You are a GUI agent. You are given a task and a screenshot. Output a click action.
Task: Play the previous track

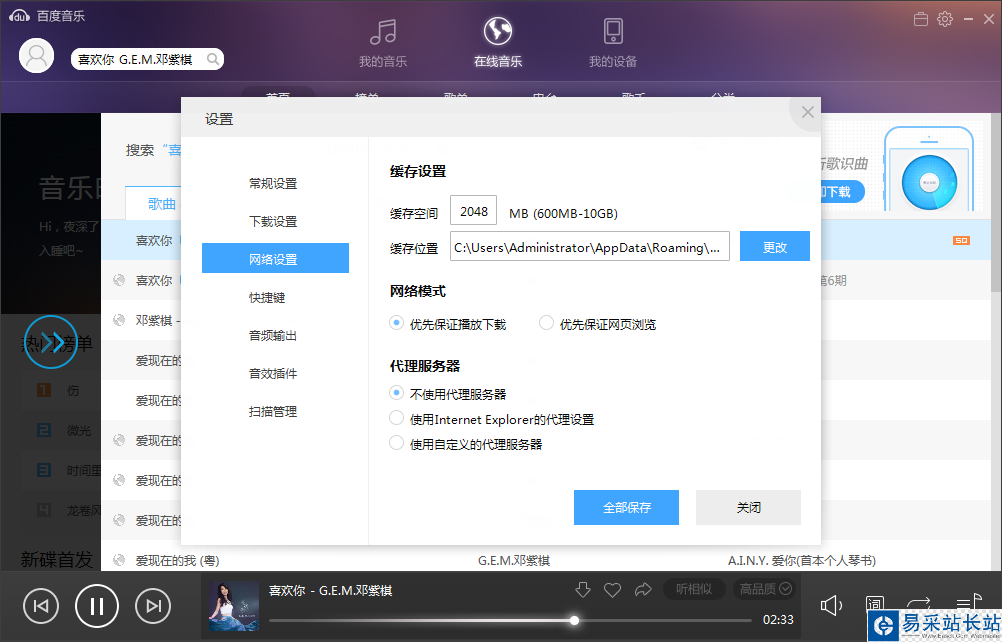point(41,606)
